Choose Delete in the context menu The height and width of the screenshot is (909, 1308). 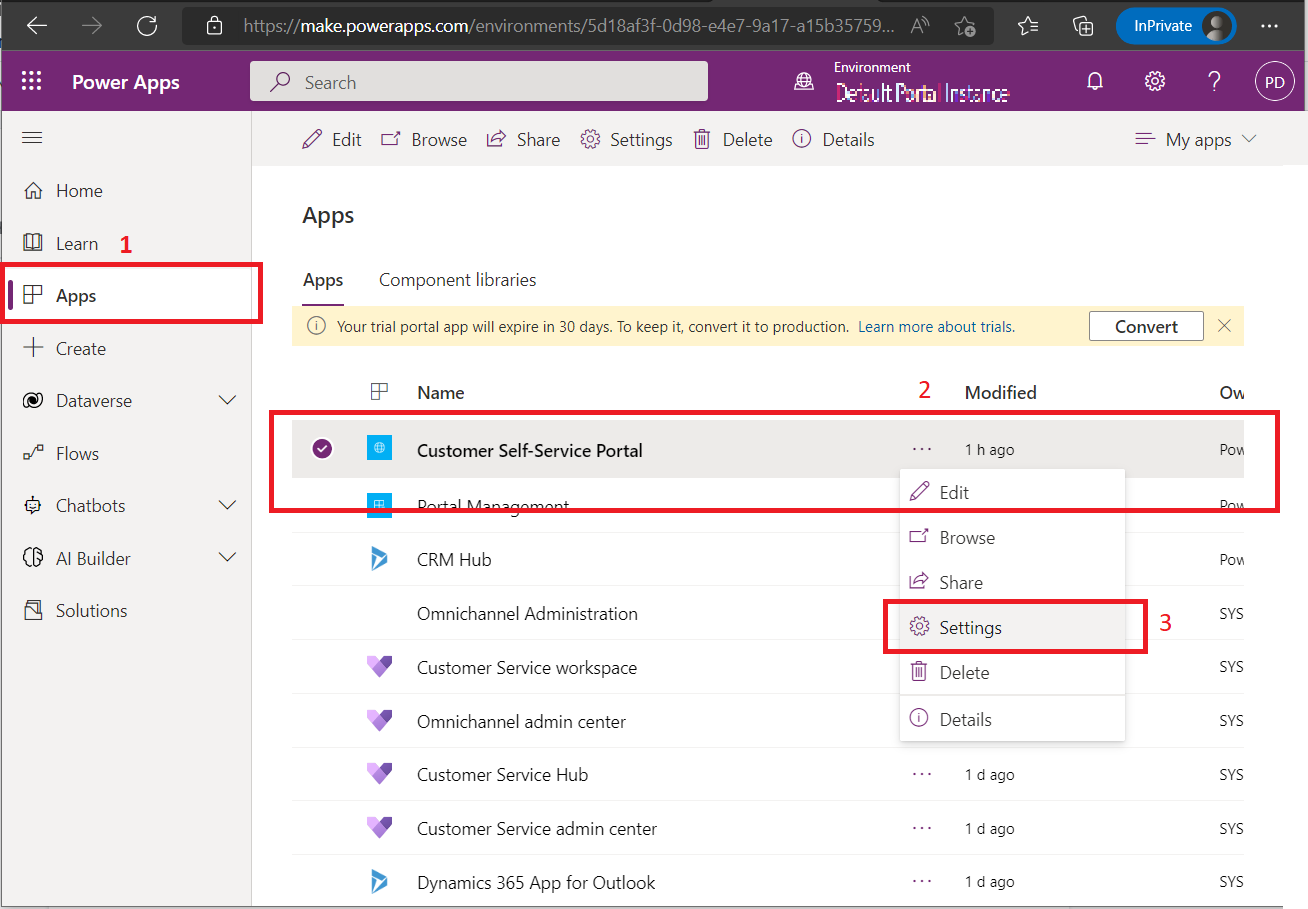[x=1012, y=672]
